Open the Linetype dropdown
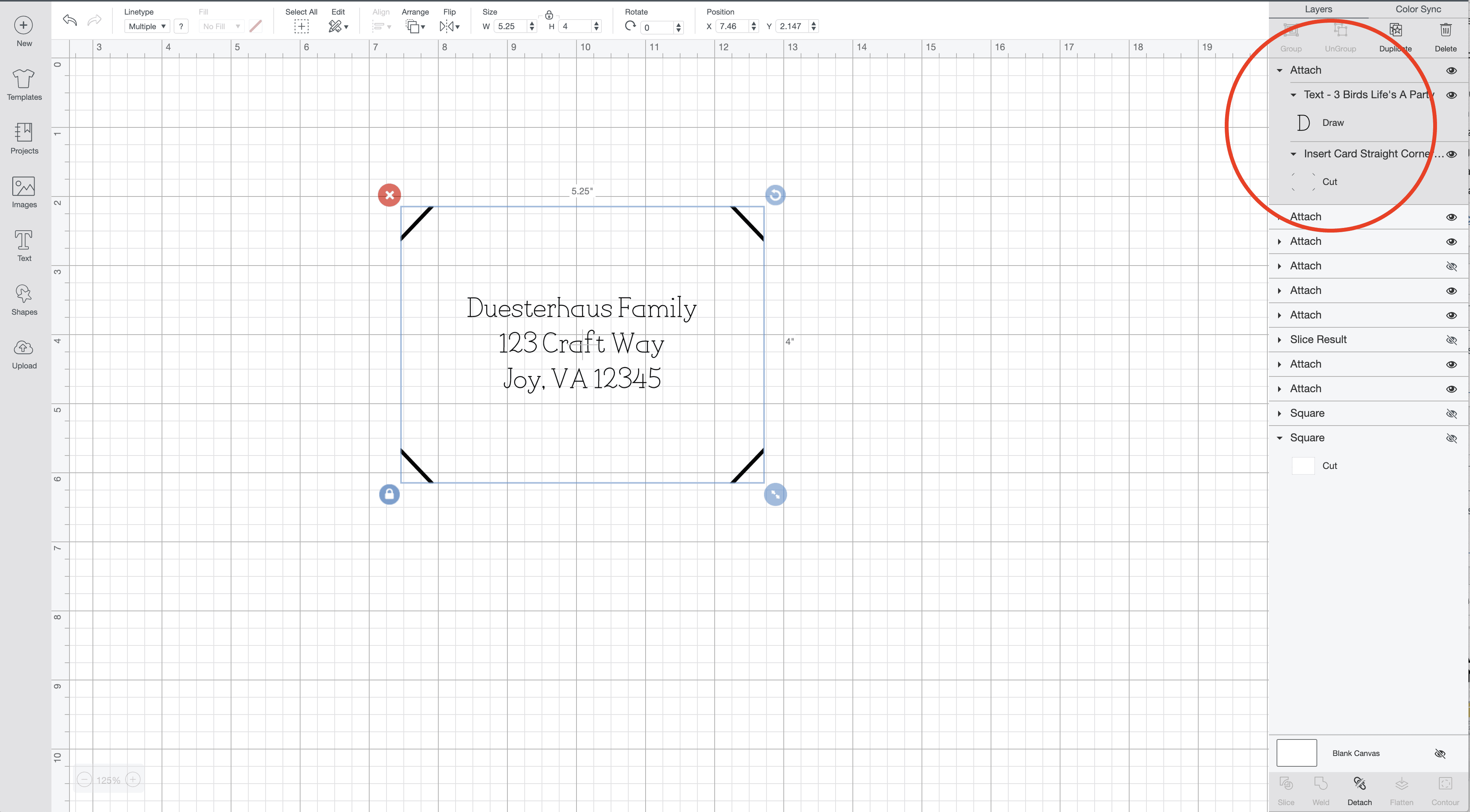The height and width of the screenshot is (812, 1470). pos(147,26)
